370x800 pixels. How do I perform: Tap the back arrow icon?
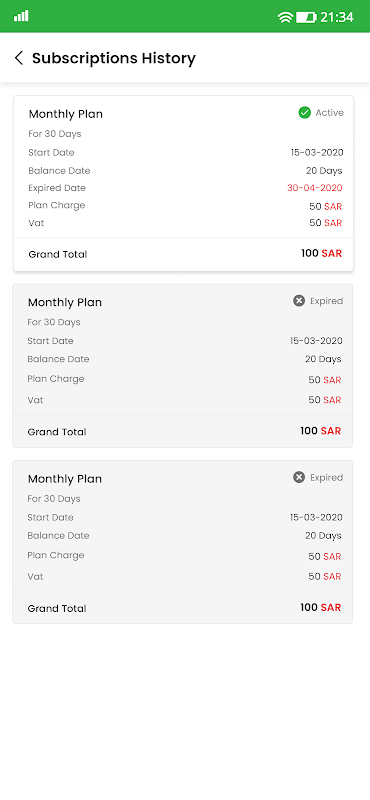(x=19, y=58)
